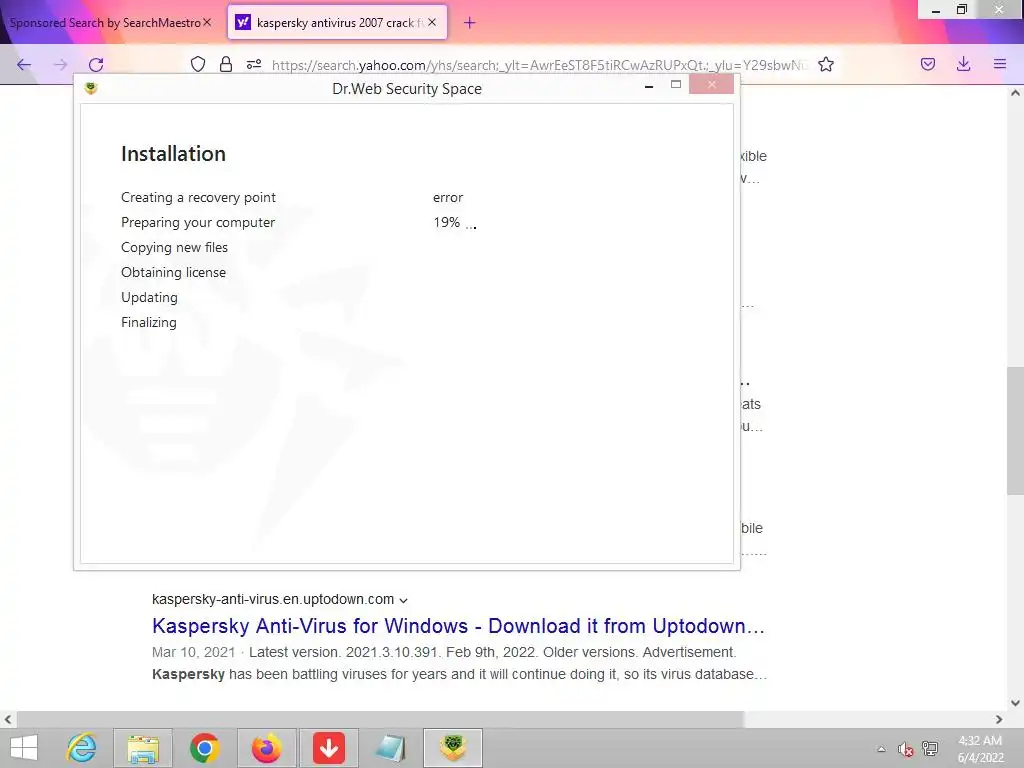Screen dimensions: 1024x768
Task: Open the network tray icon
Action: click(930, 748)
